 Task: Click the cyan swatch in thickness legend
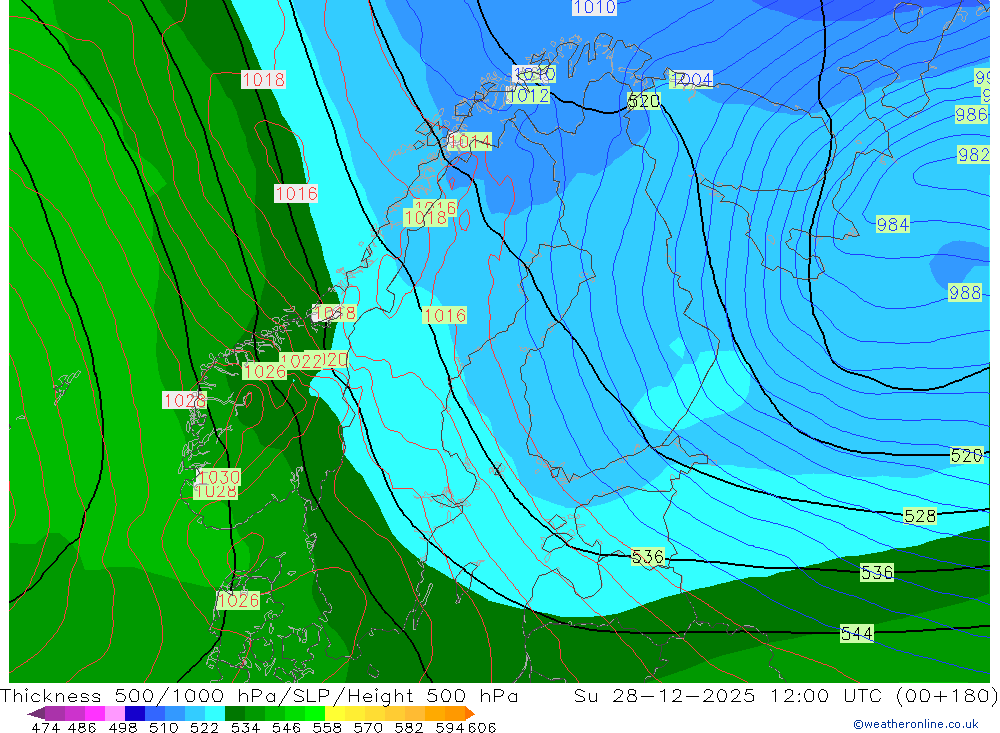(214, 713)
